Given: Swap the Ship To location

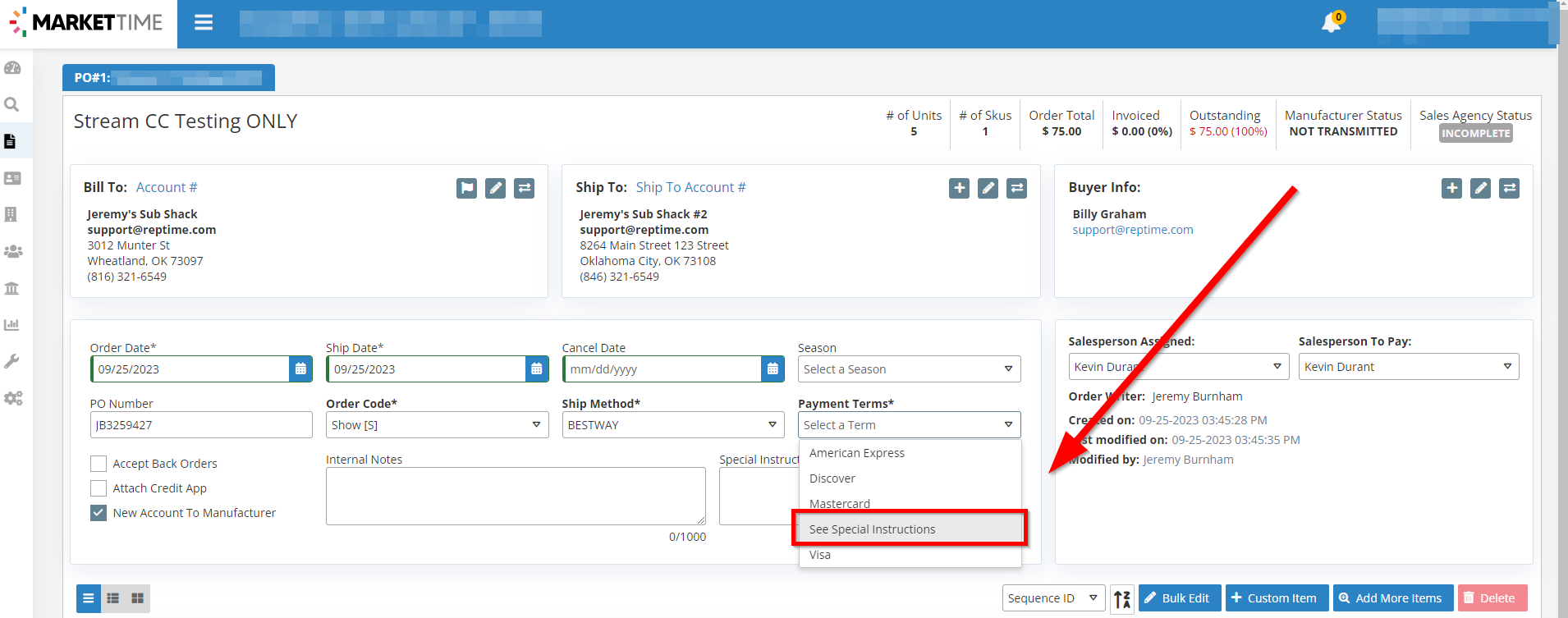Looking at the screenshot, I should point(1016,188).
